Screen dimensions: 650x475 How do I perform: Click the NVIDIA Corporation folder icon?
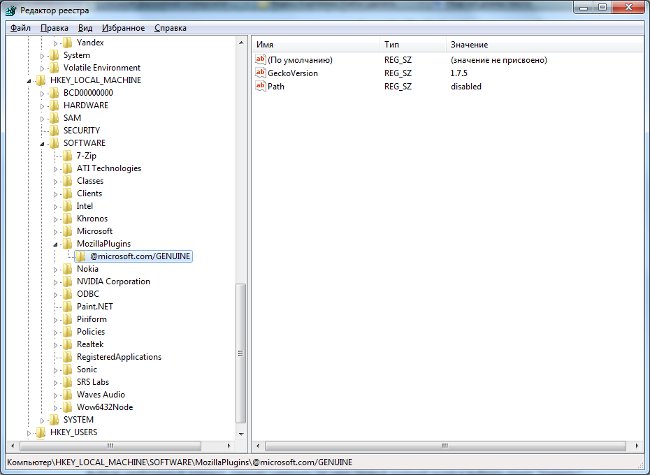coord(67,281)
